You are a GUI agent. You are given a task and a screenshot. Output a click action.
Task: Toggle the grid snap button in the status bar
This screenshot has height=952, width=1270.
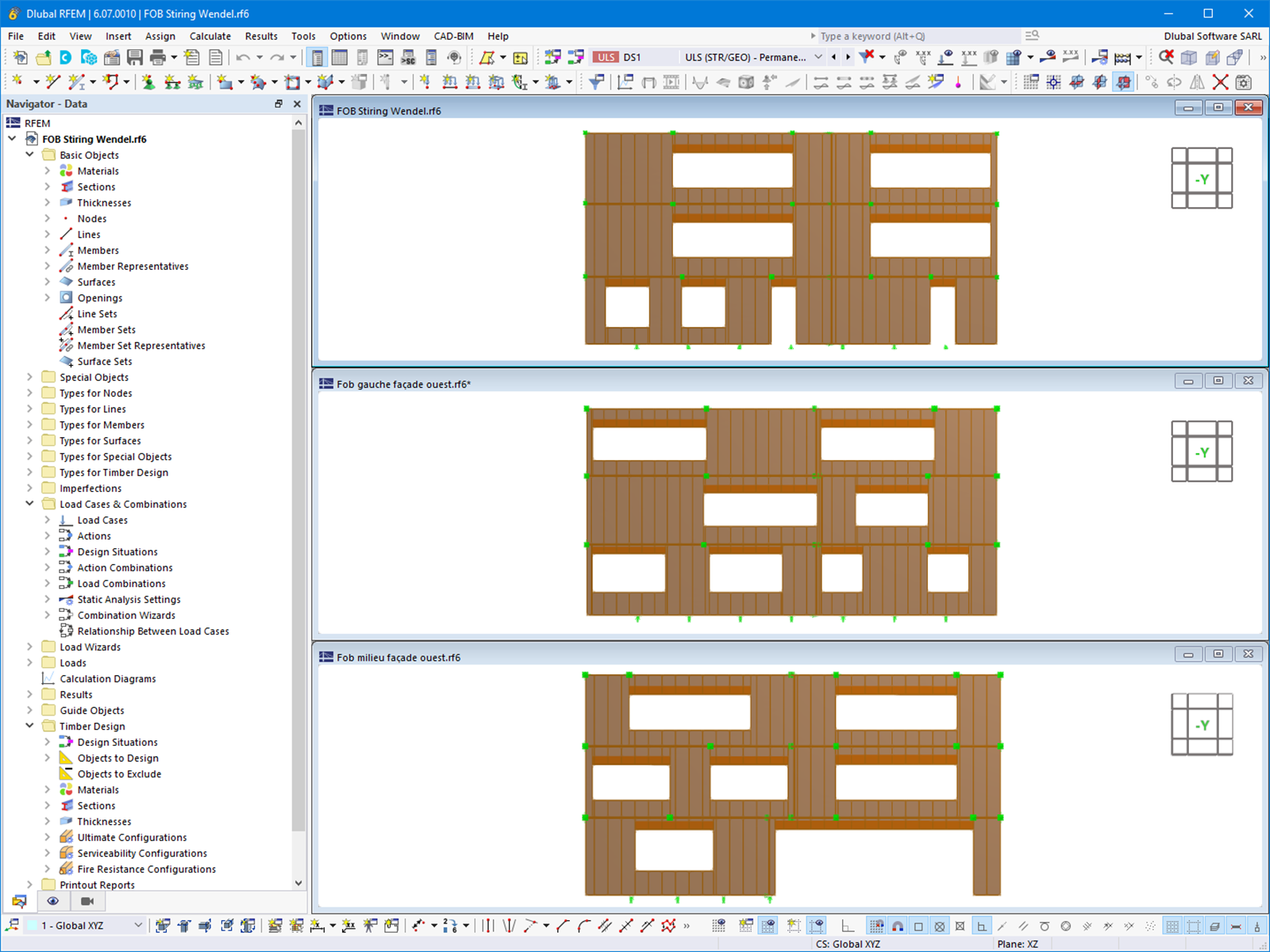(877, 925)
